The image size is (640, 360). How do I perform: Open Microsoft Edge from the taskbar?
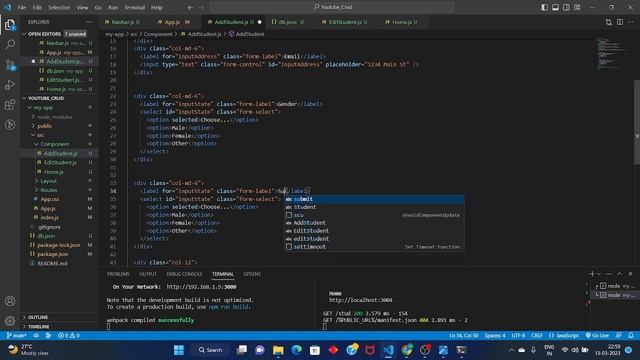pyautogui.click(x=297, y=350)
